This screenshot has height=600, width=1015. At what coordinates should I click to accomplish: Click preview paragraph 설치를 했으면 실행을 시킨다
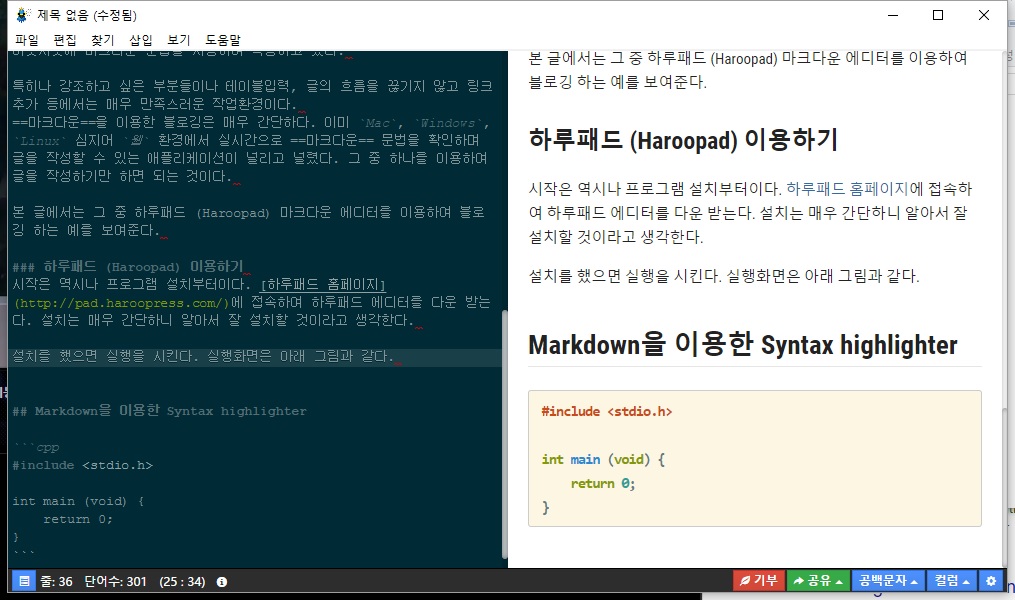724,276
